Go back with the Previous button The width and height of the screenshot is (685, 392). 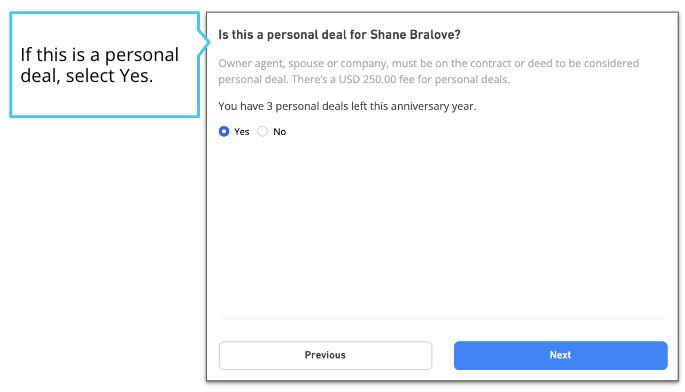pyautogui.click(x=325, y=355)
